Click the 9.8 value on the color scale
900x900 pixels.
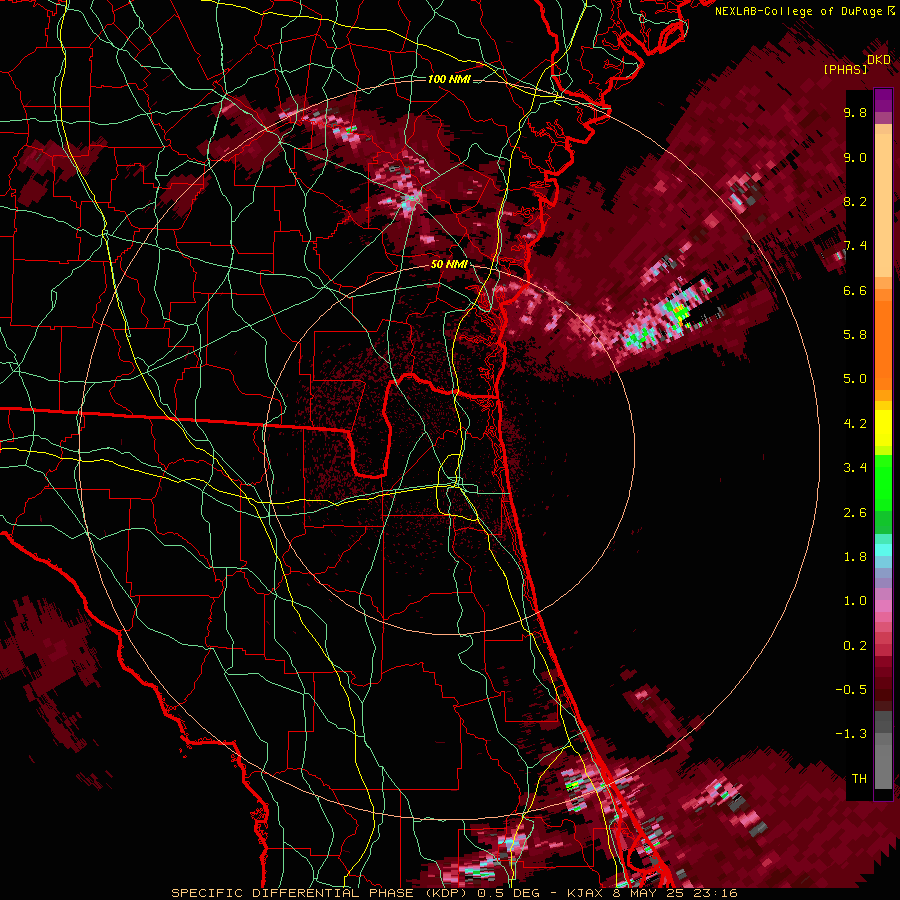(x=855, y=112)
